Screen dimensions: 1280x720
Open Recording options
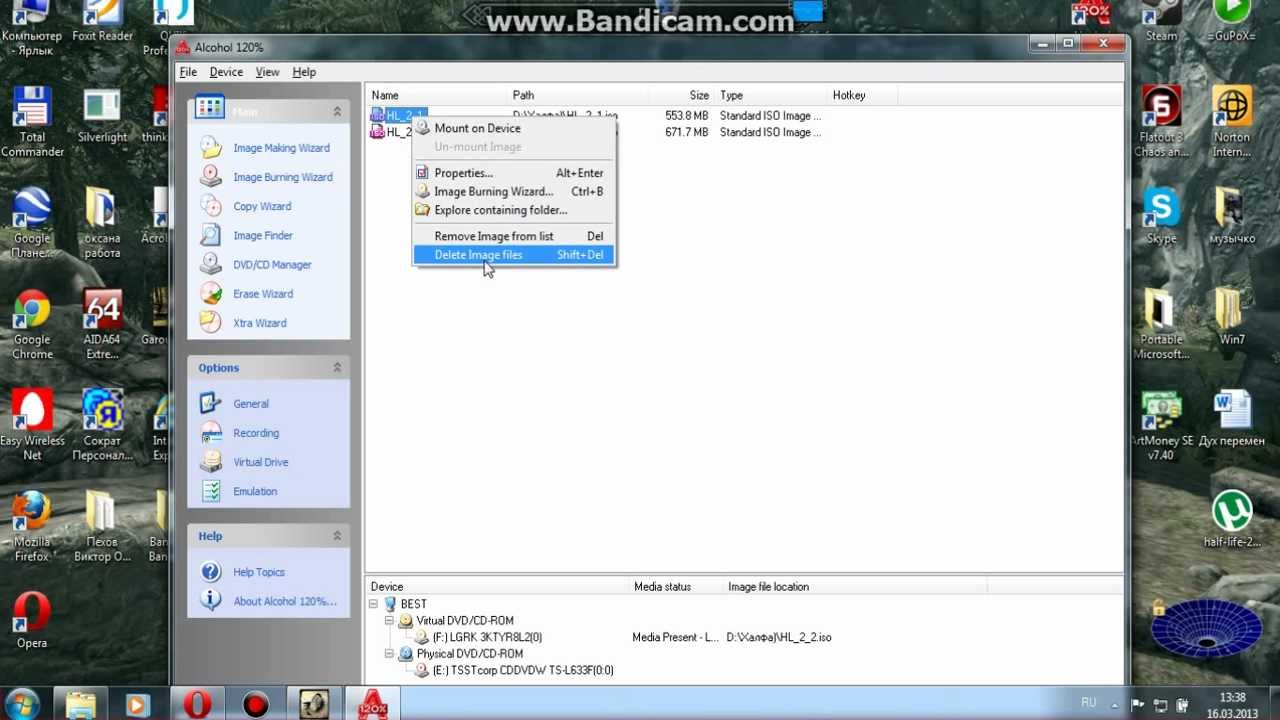point(256,433)
